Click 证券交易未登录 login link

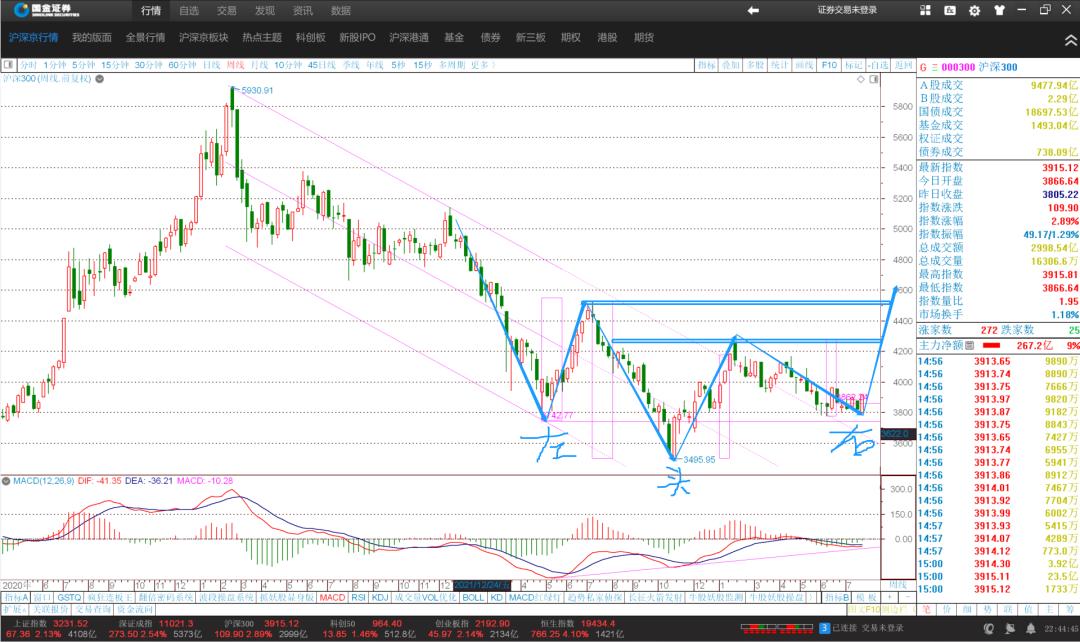pos(846,11)
